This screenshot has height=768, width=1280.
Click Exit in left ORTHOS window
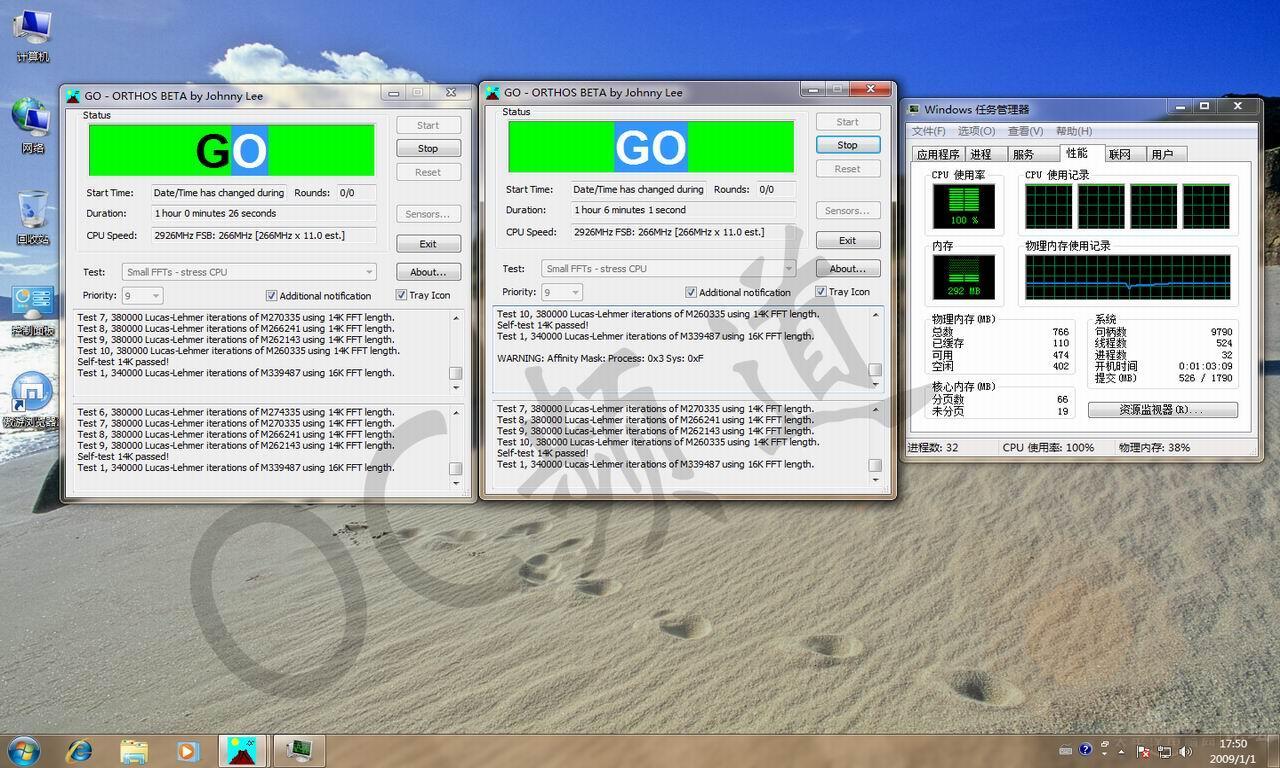pyautogui.click(x=428, y=244)
